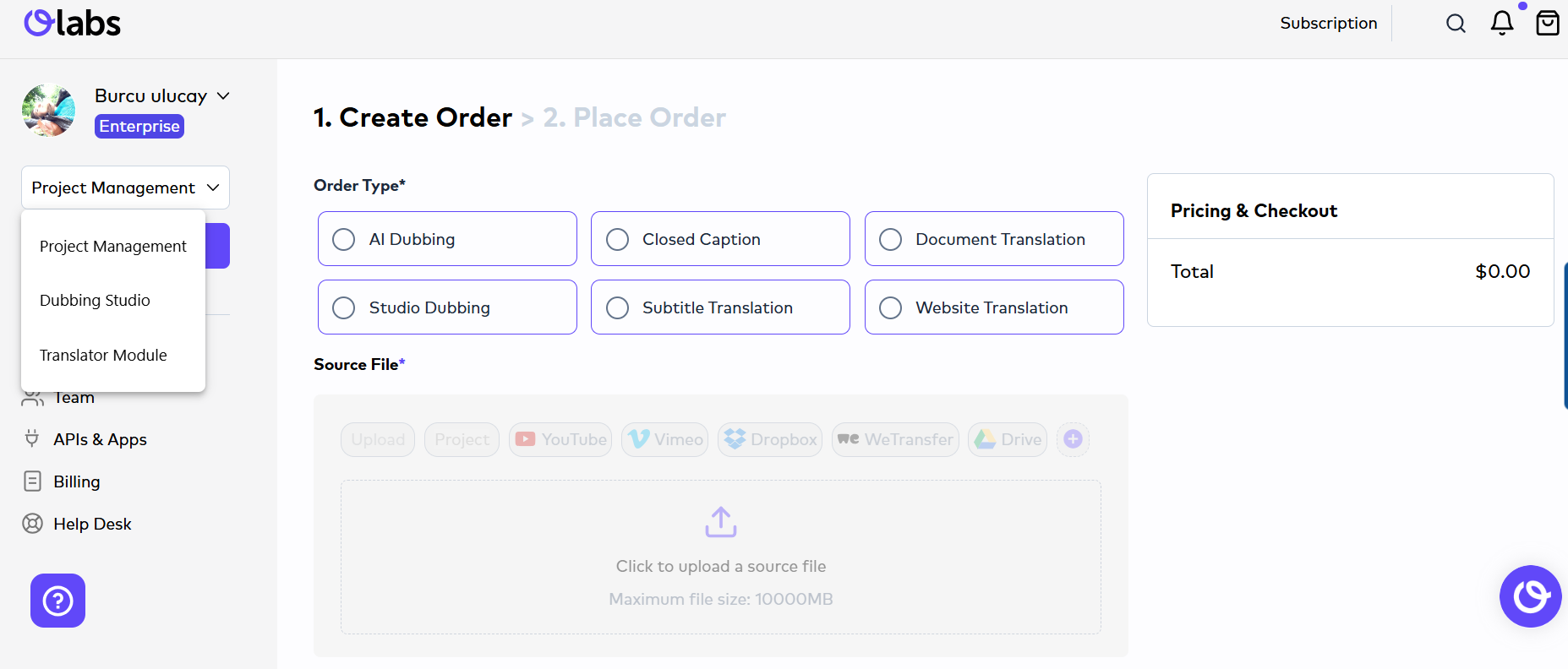
Task: Pick Dubbing Studio from dropdown list
Action: tap(95, 301)
